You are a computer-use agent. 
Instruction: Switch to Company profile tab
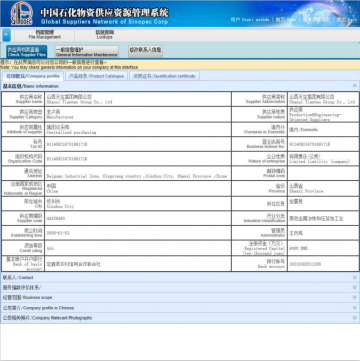(x=33, y=76)
